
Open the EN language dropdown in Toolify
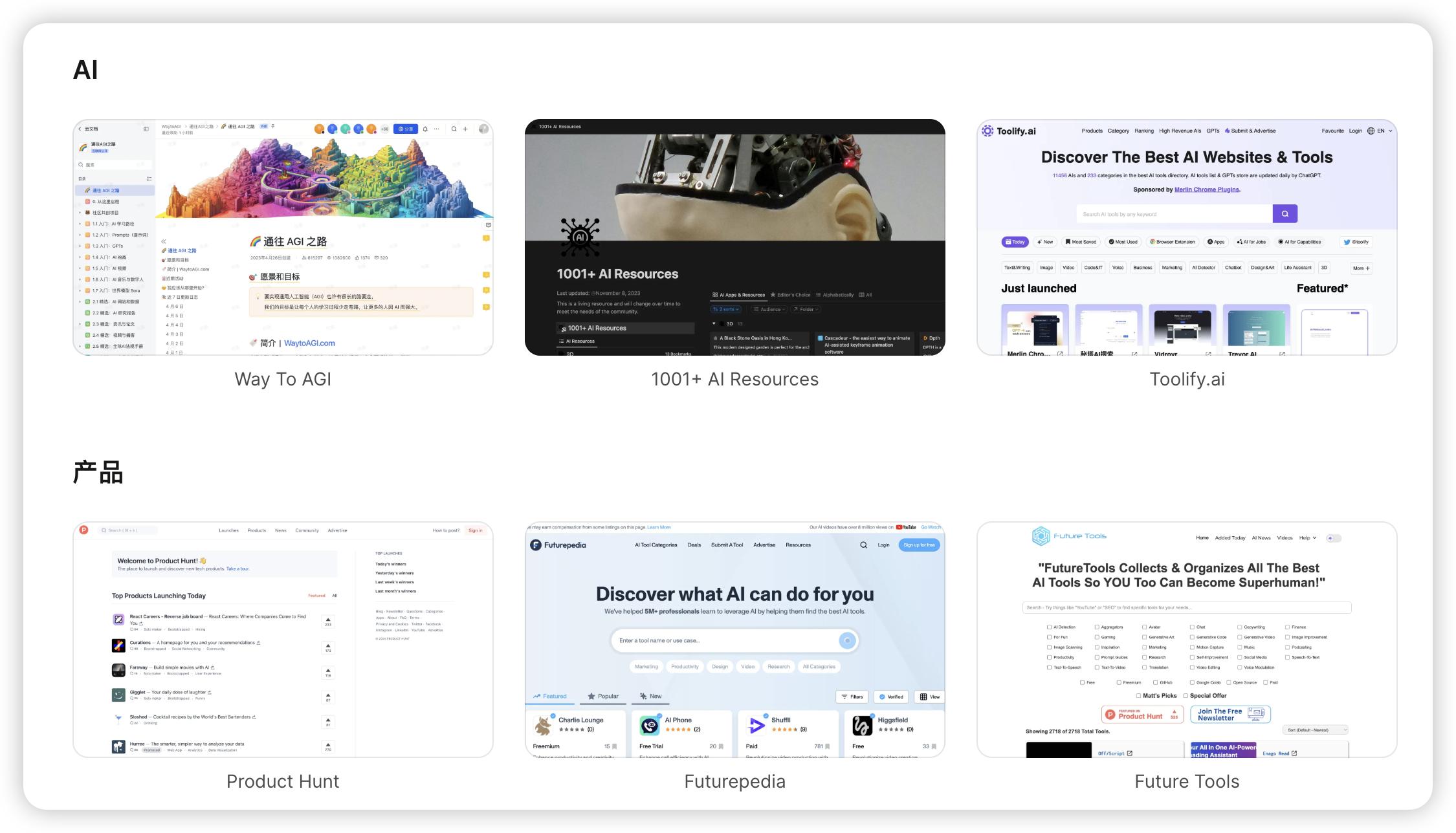tap(1385, 131)
